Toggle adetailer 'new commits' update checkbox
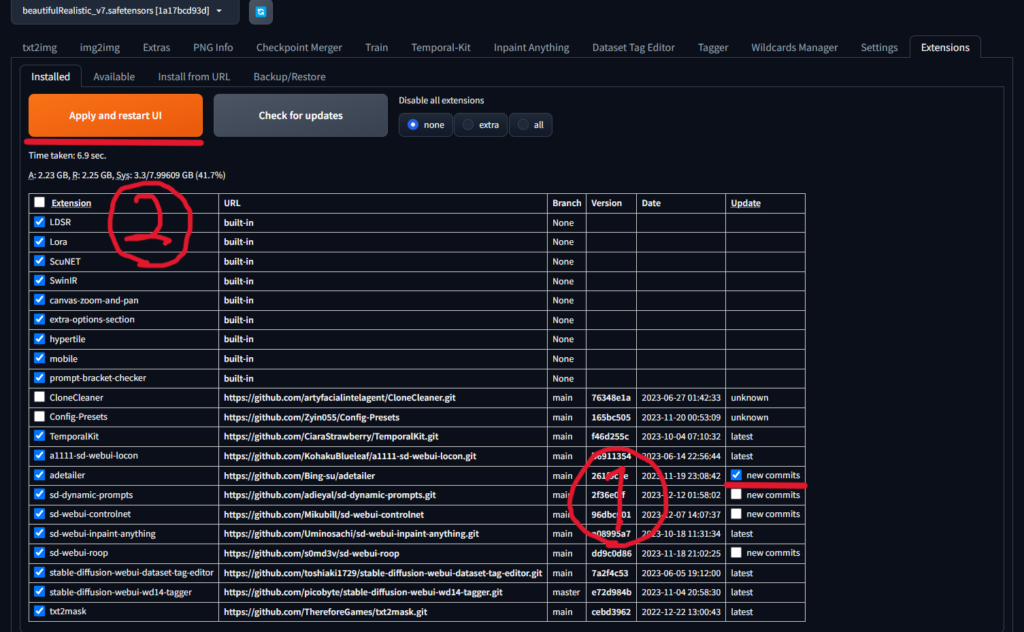 737,475
